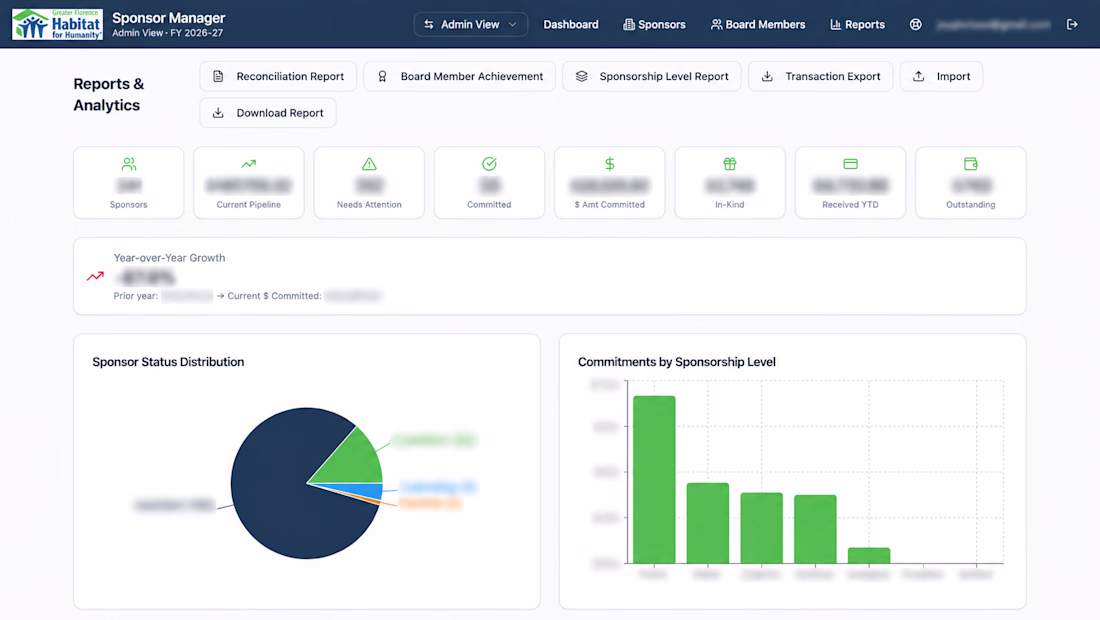The height and width of the screenshot is (620, 1100).
Task: Open the Sponsors nav tab
Action: coord(654,25)
